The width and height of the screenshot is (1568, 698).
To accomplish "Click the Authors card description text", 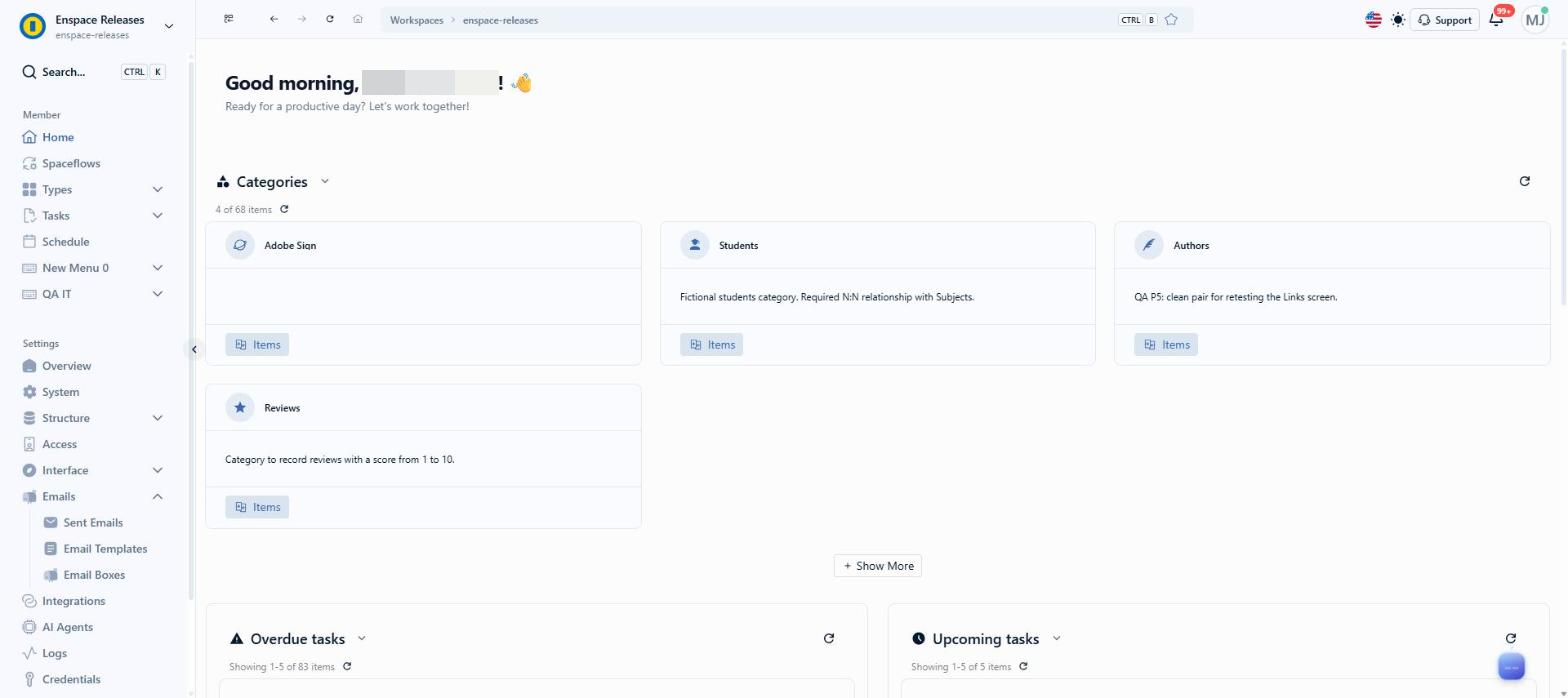I will pyautogui.click(x=1235, y=297).
